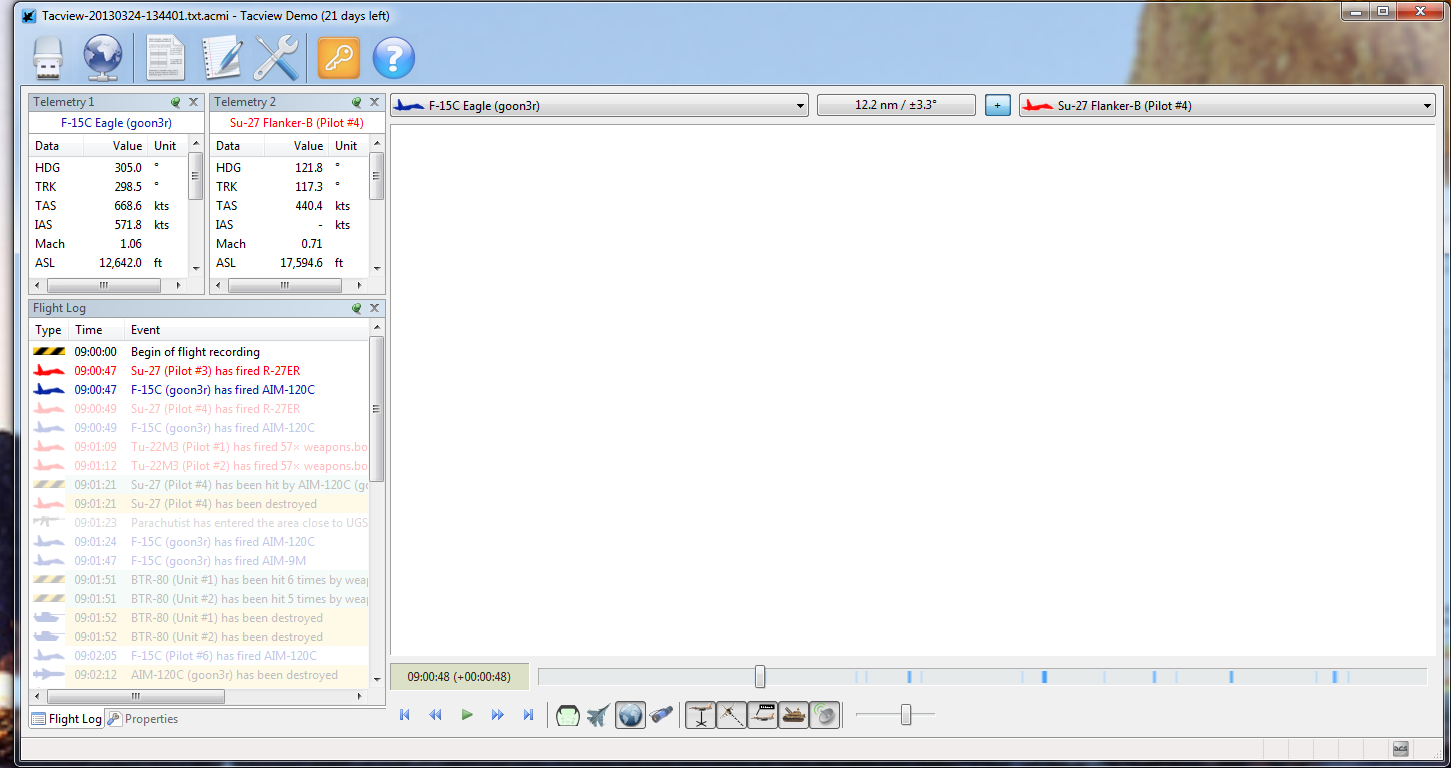The width and height of the screenshot is (1451, 768).
Task: Select 'Begin of flight recording' log entry
Action: click(199, 352)
